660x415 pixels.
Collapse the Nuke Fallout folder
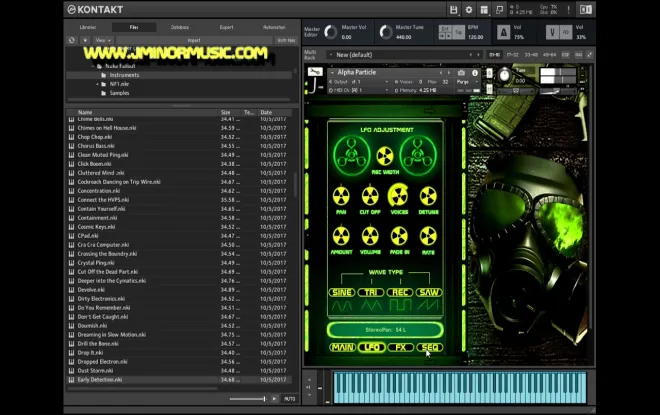(93, 66)
